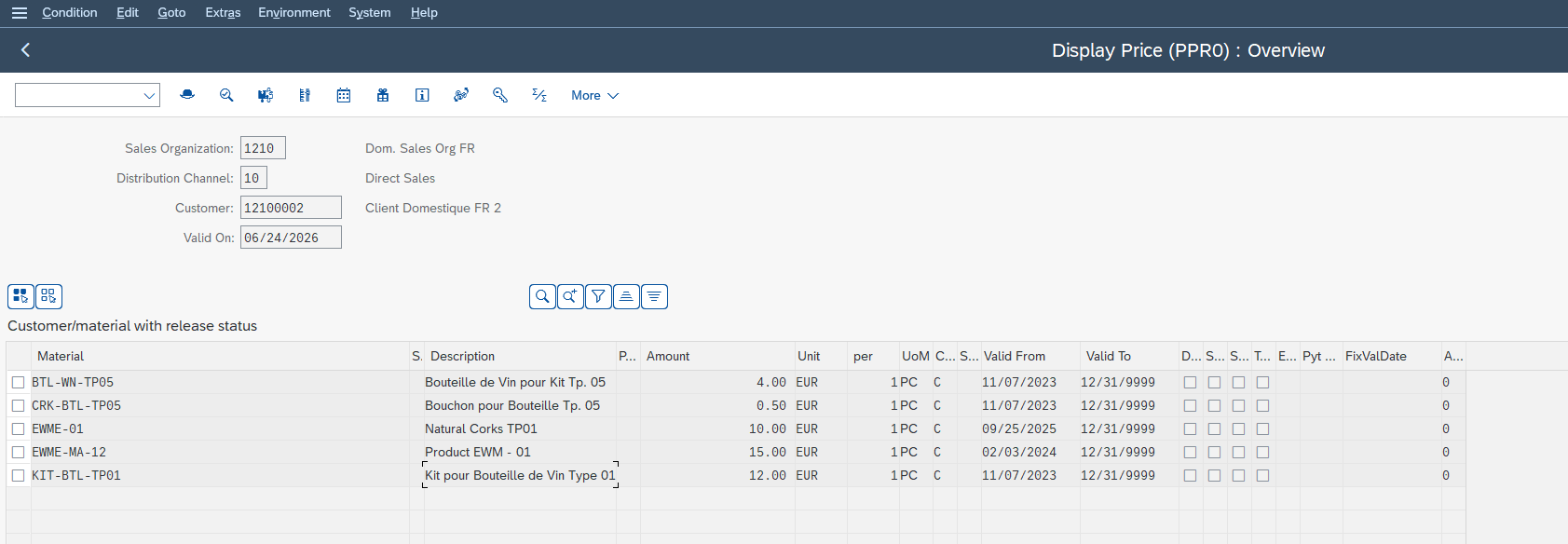
Task: Click the Customer field 12100002
Action: point(291,208)
